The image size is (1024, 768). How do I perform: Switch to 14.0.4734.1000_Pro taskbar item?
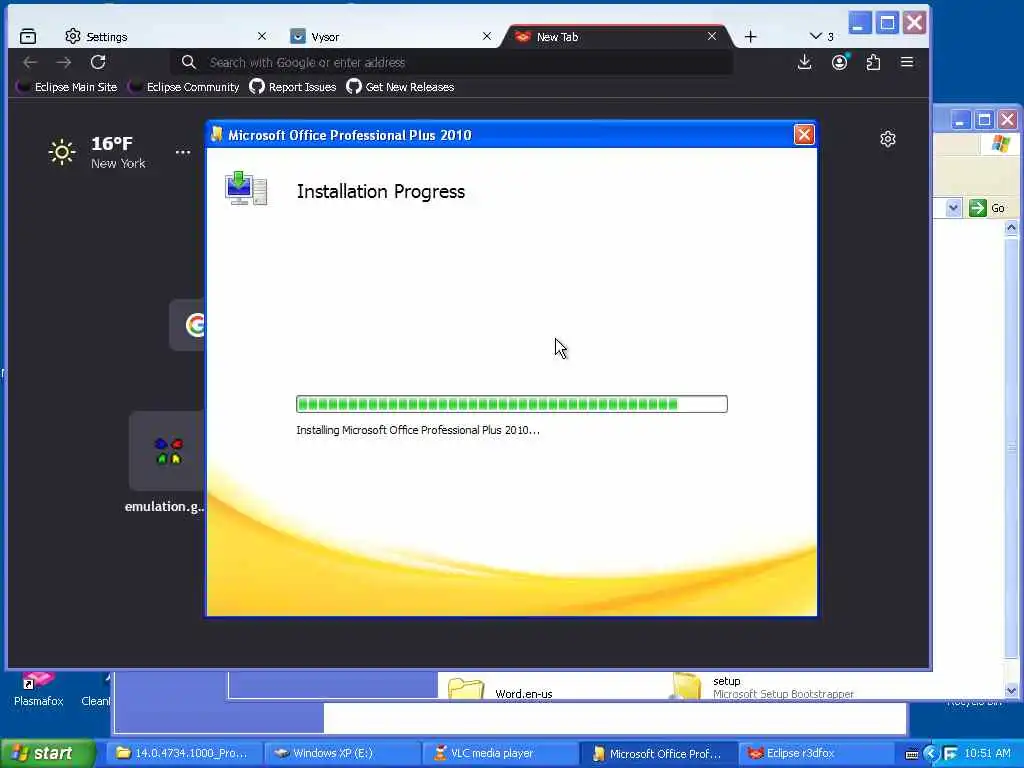tap(184, 753)
